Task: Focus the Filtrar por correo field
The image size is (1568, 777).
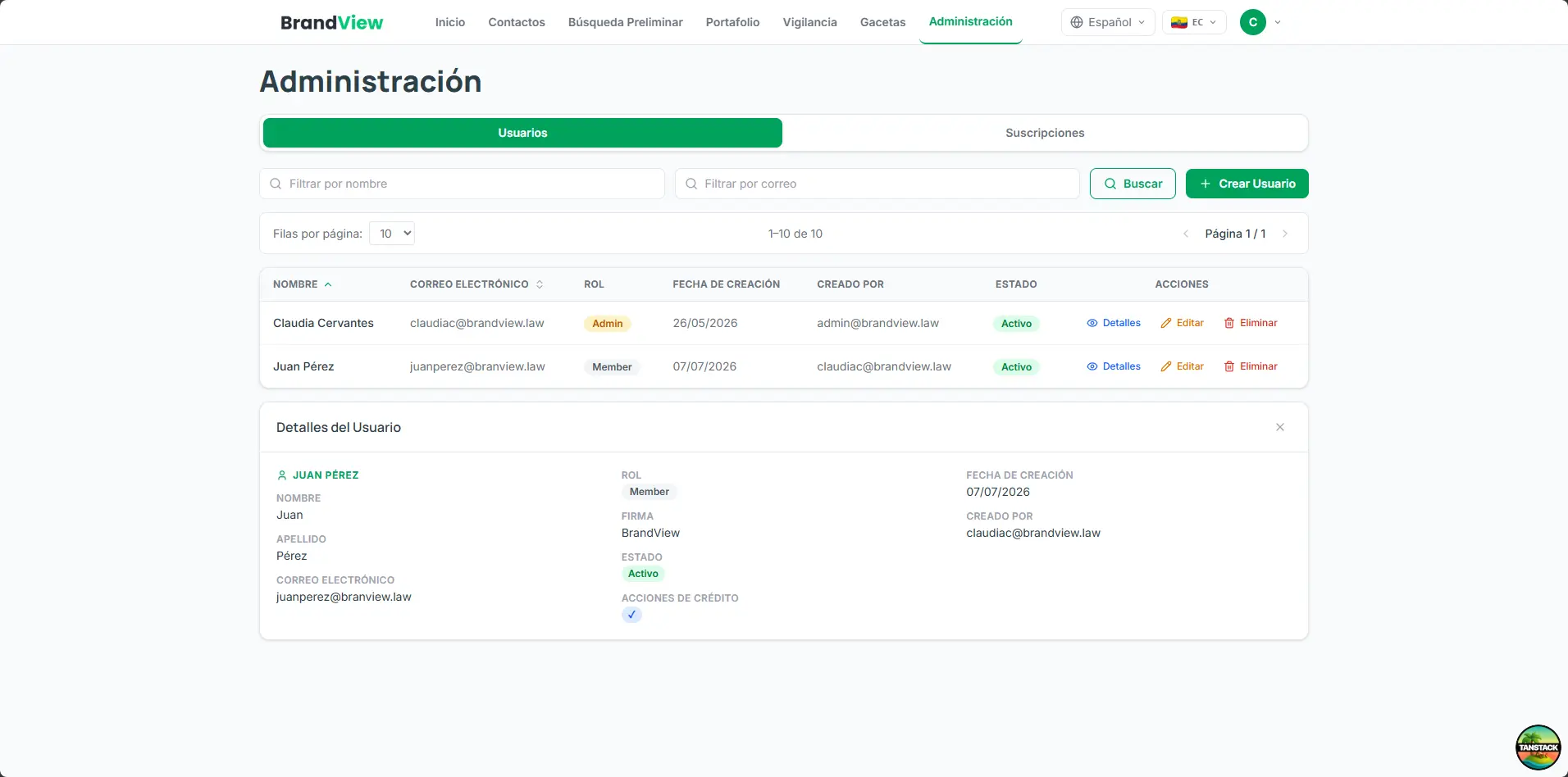Action: pyautogui.click(x=877, y=184)
